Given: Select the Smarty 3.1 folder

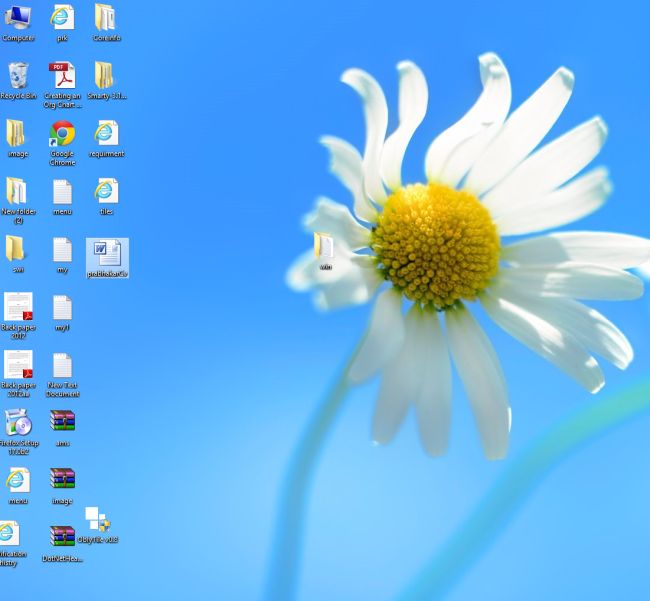Looking at the screenshot, I should point(107,81).
